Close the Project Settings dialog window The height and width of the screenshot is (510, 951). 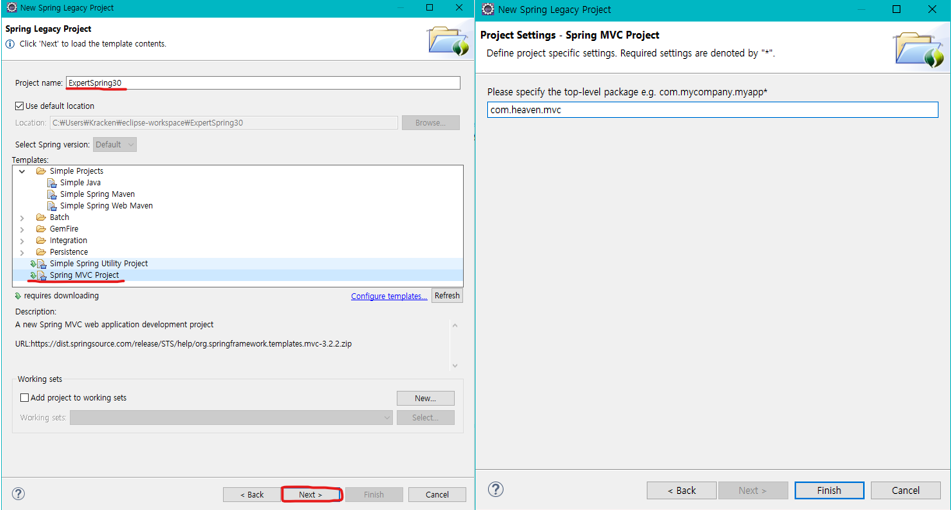[x=932, y=9]
